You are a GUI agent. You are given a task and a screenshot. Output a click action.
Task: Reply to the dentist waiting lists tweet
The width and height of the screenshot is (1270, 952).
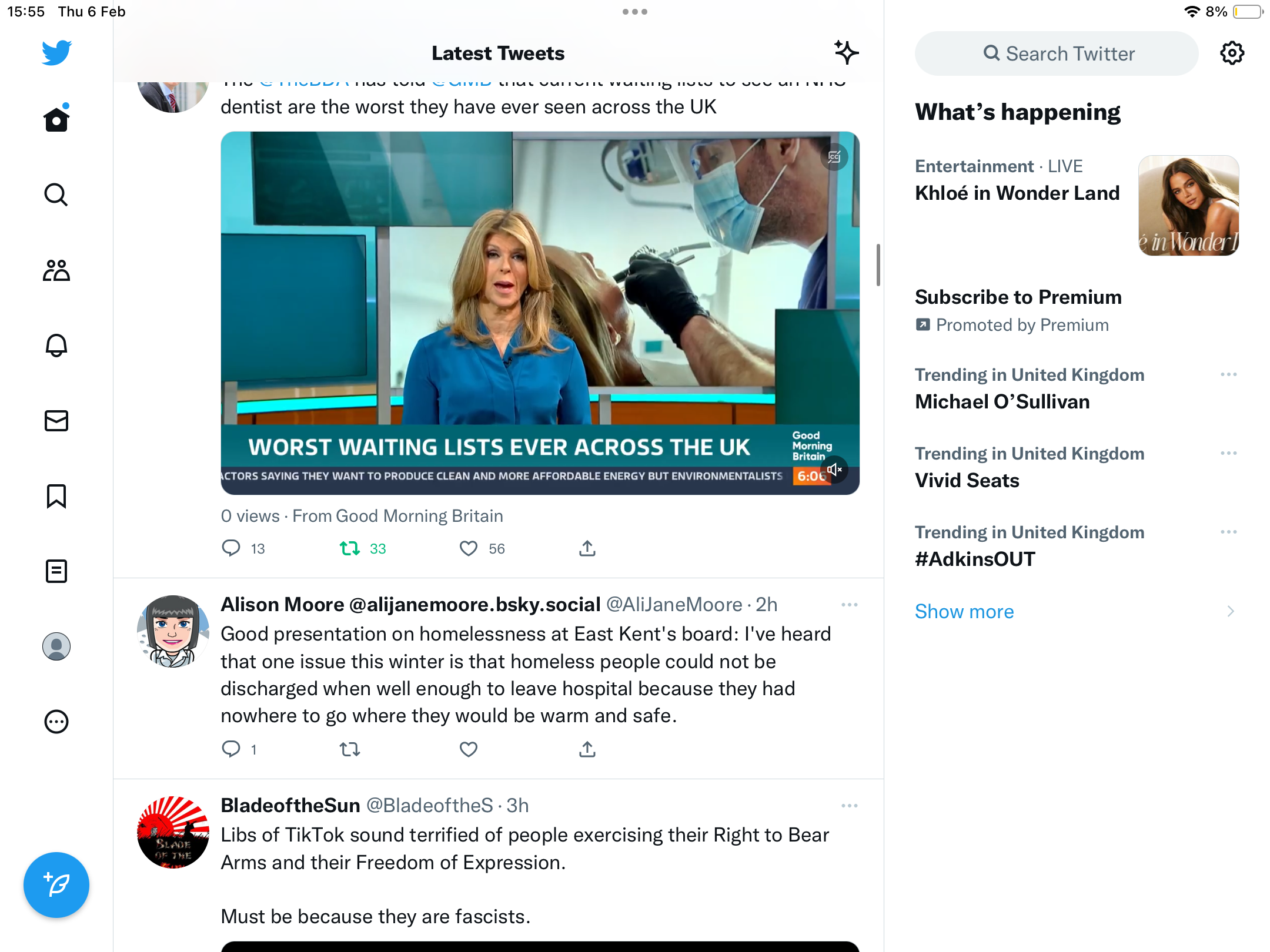click(x=231, y=548)
